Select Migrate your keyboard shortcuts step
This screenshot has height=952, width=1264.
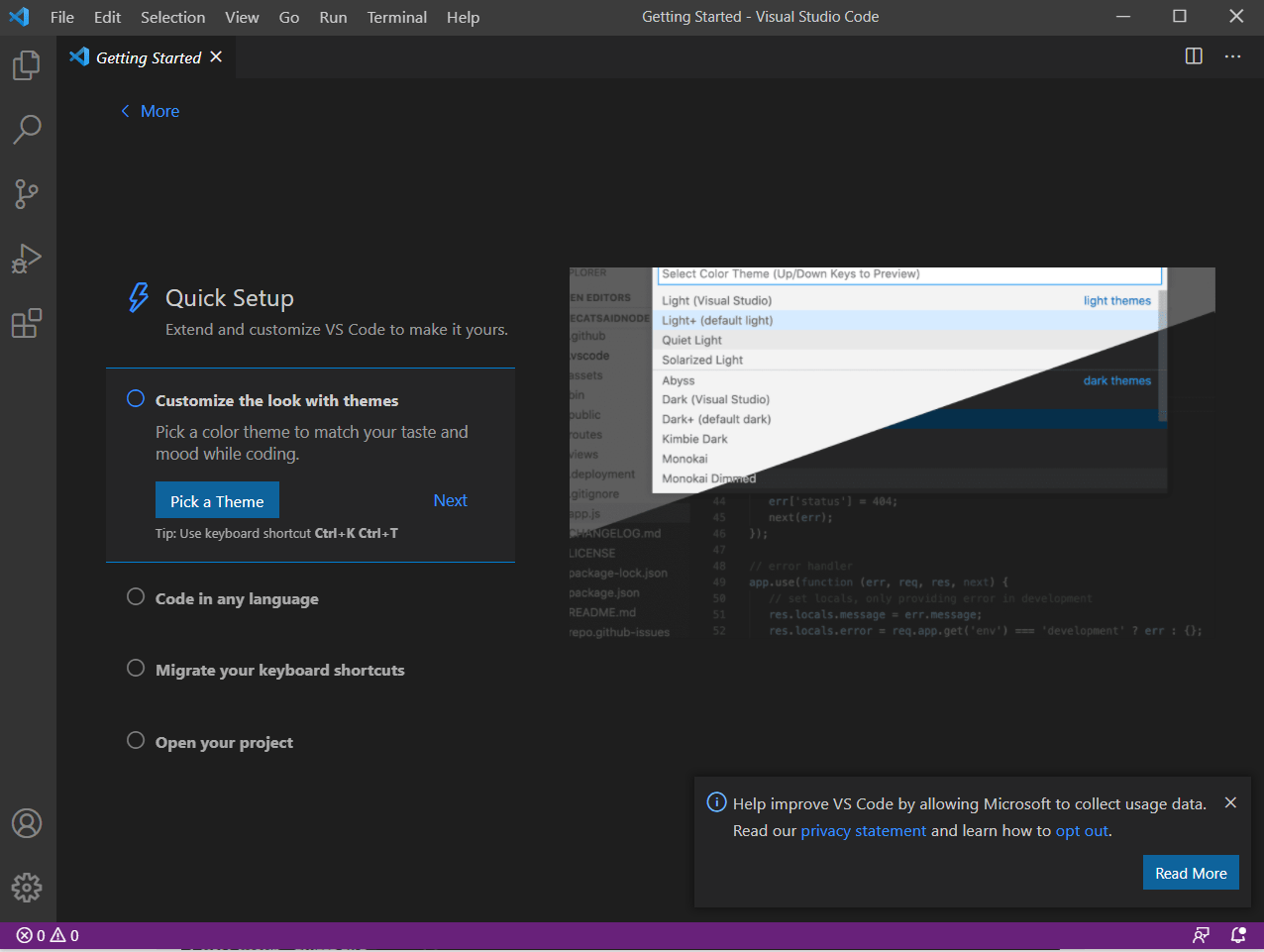click(x=279, y=670)
